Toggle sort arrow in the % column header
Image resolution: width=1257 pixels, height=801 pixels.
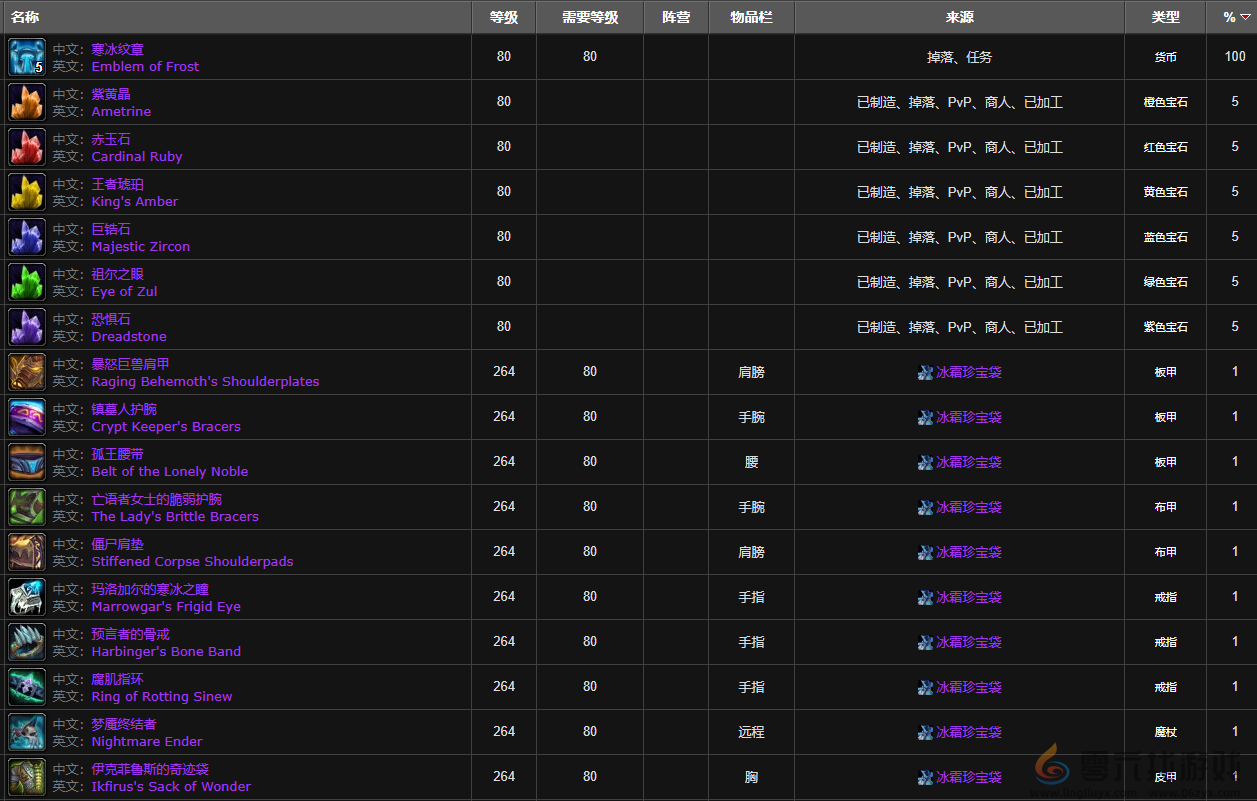pyautogui.click(x=1245, y=17)
